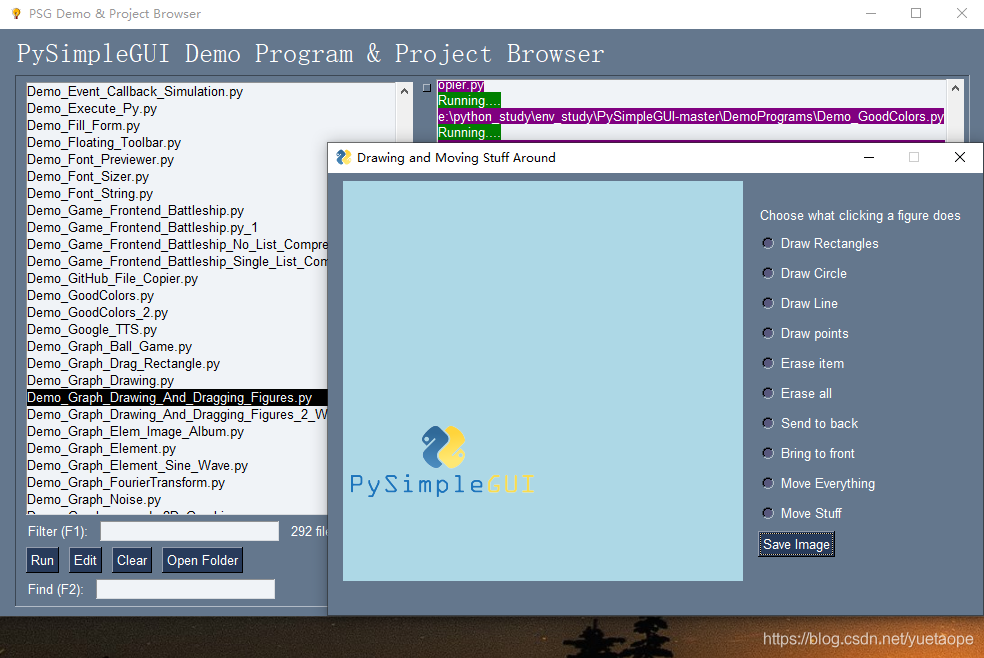Minimize the Drawing and Moving Stuff Around window

(x=869, y=157)
